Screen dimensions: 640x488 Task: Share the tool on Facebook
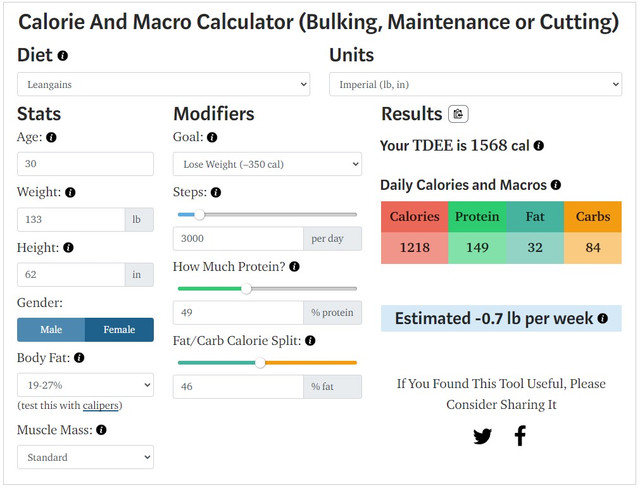coord(520,436)
